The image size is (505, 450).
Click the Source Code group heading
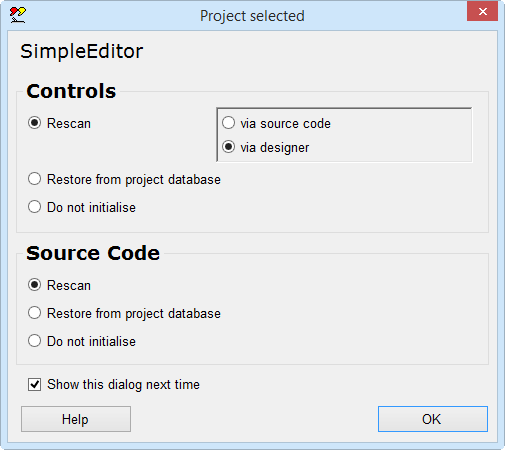click(x=93, y=253)
